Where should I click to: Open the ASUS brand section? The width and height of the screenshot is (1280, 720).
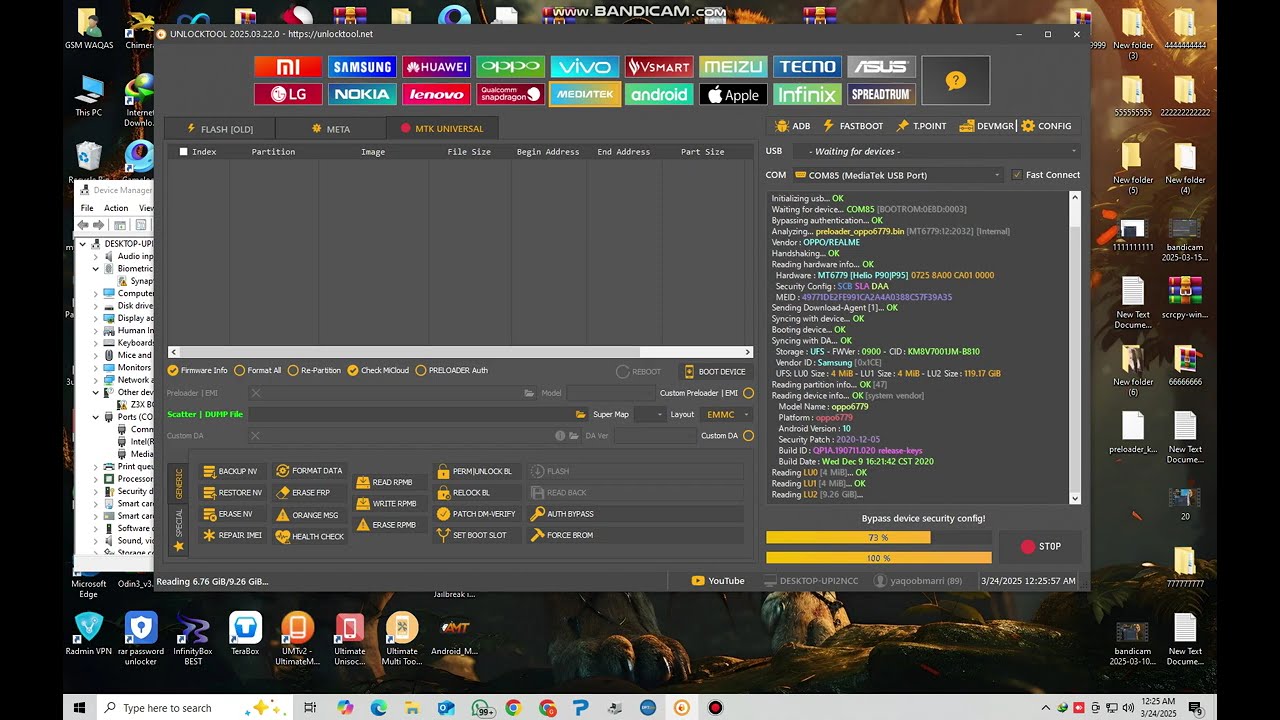tap(881, 67)
